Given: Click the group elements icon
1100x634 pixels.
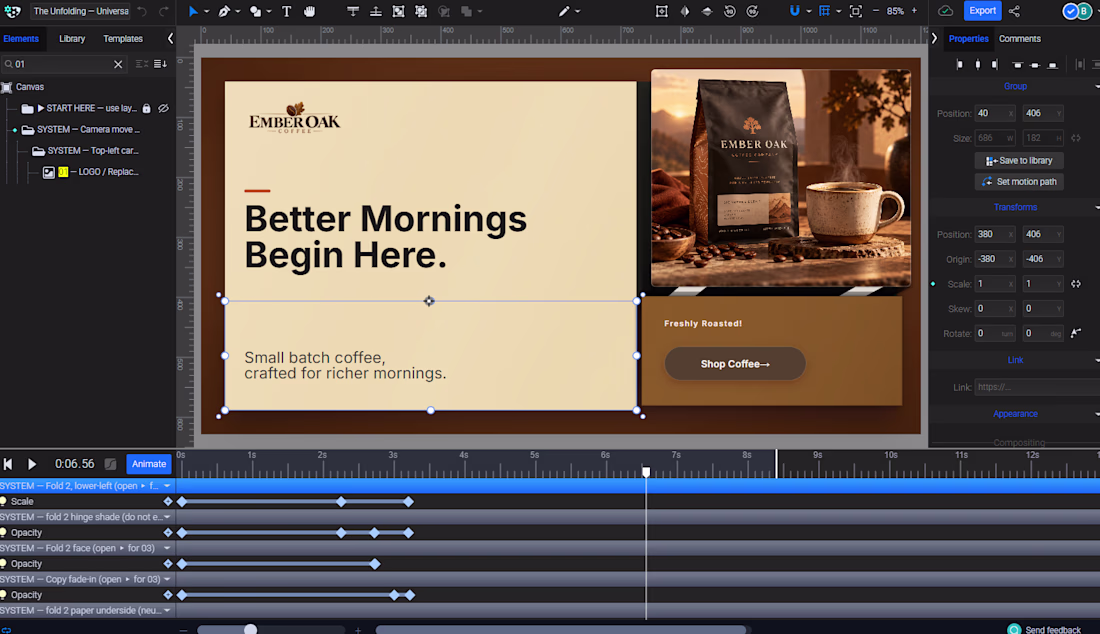Looking at the screenshot, I should click(398, 11).
